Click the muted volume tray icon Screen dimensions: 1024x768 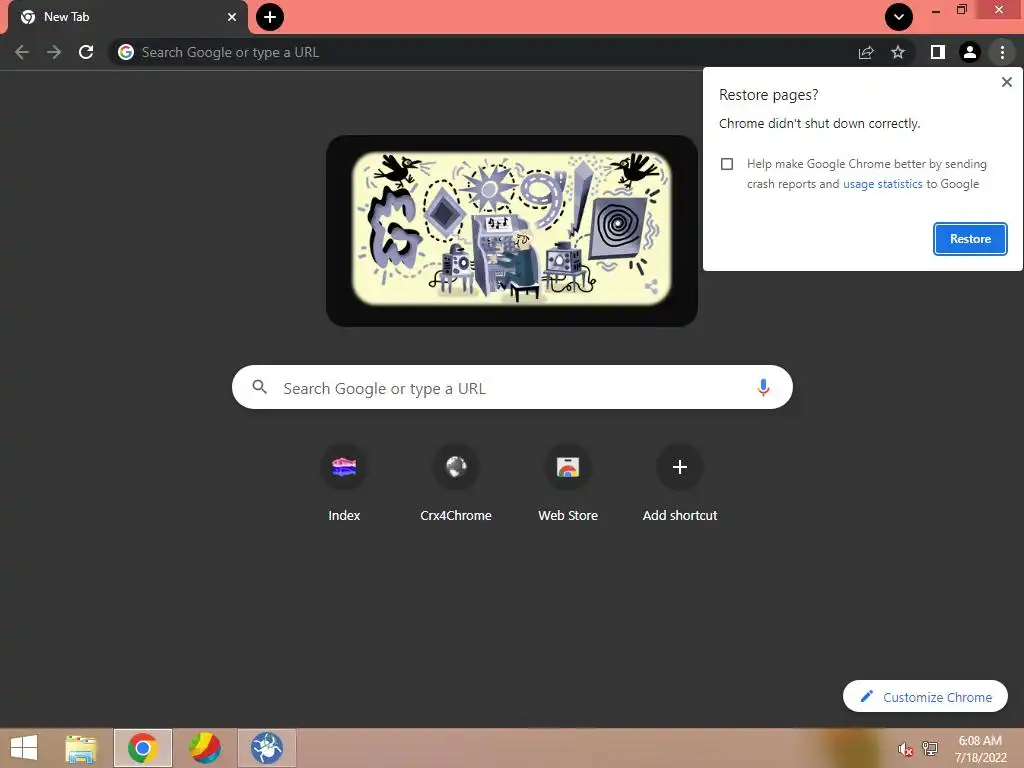[905, 749]
